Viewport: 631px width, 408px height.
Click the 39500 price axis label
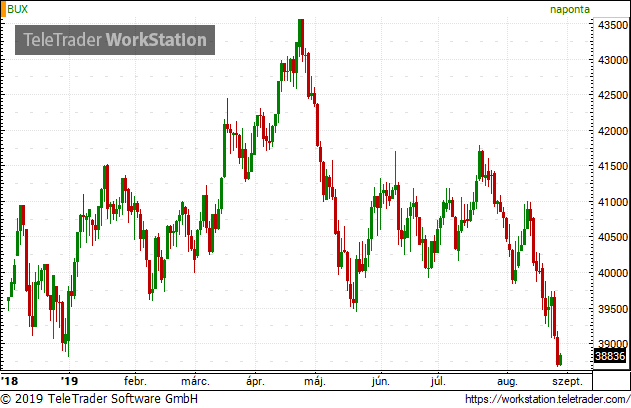tap(612, 309)
